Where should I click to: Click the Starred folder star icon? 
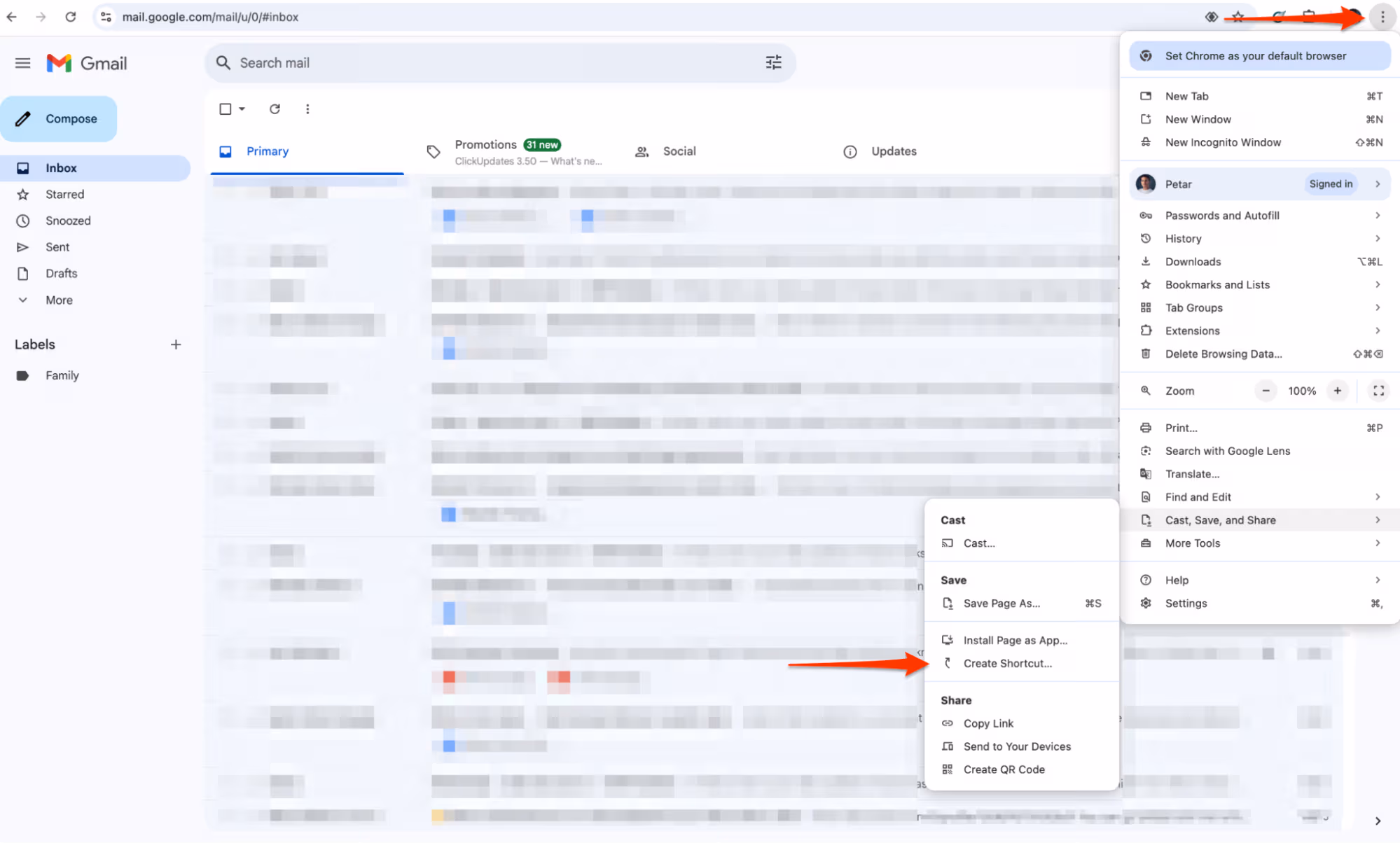pyautogui.click(x=23, y=194)
